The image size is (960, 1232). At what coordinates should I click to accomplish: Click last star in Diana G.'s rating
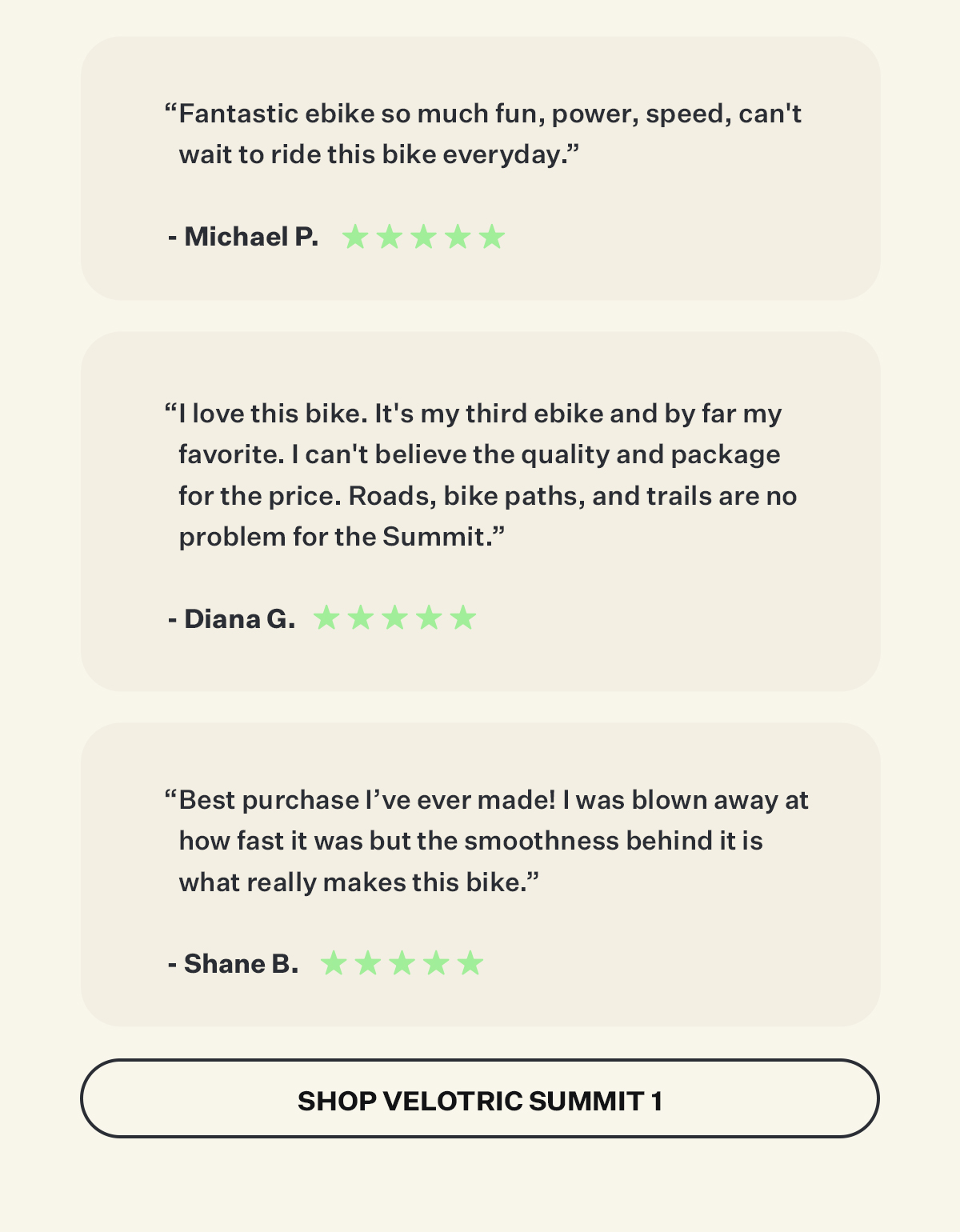tap(463, 618)
